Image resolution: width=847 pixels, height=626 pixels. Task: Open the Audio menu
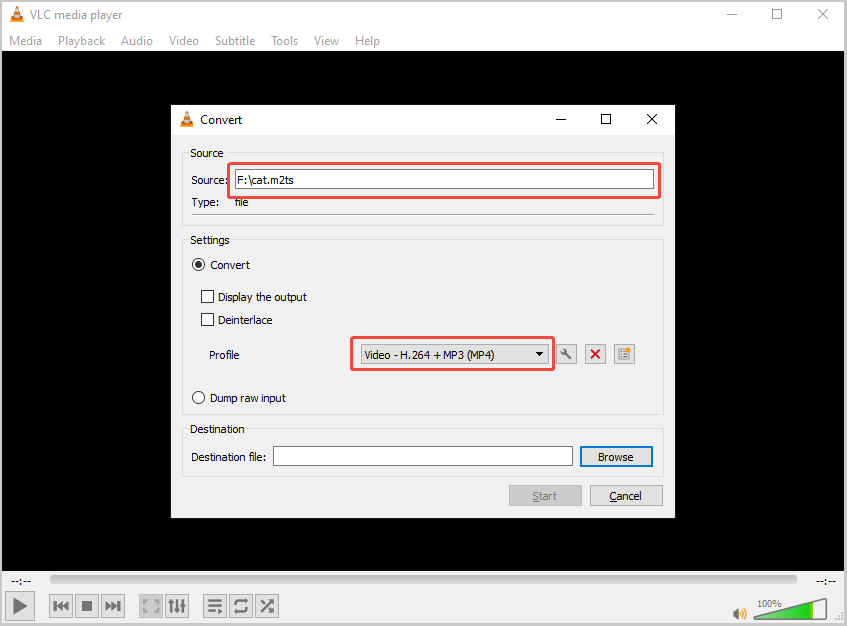click(x=137, y=41)
